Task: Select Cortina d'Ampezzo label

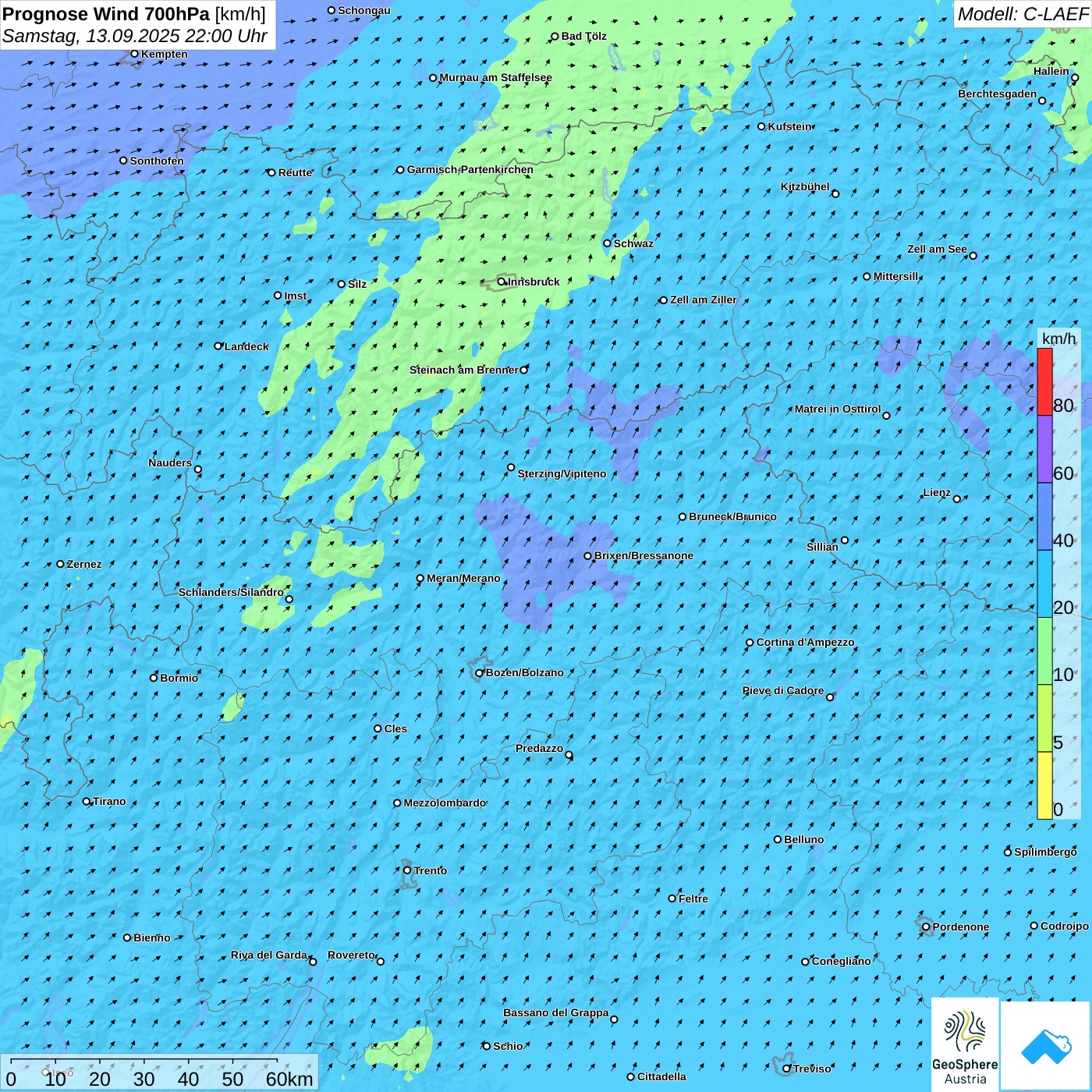Action: 805,643
